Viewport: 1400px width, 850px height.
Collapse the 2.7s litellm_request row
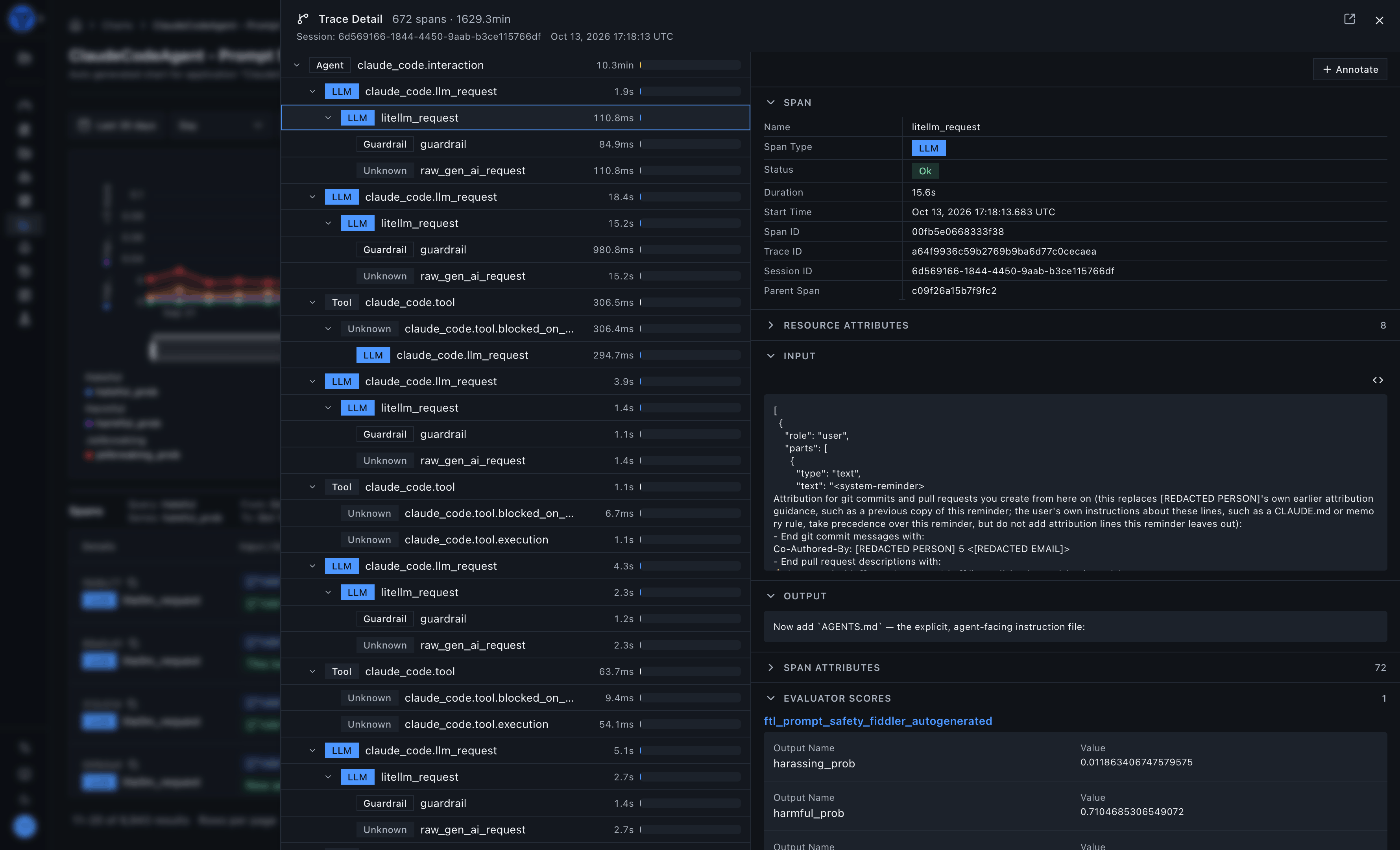click(328, 777)
